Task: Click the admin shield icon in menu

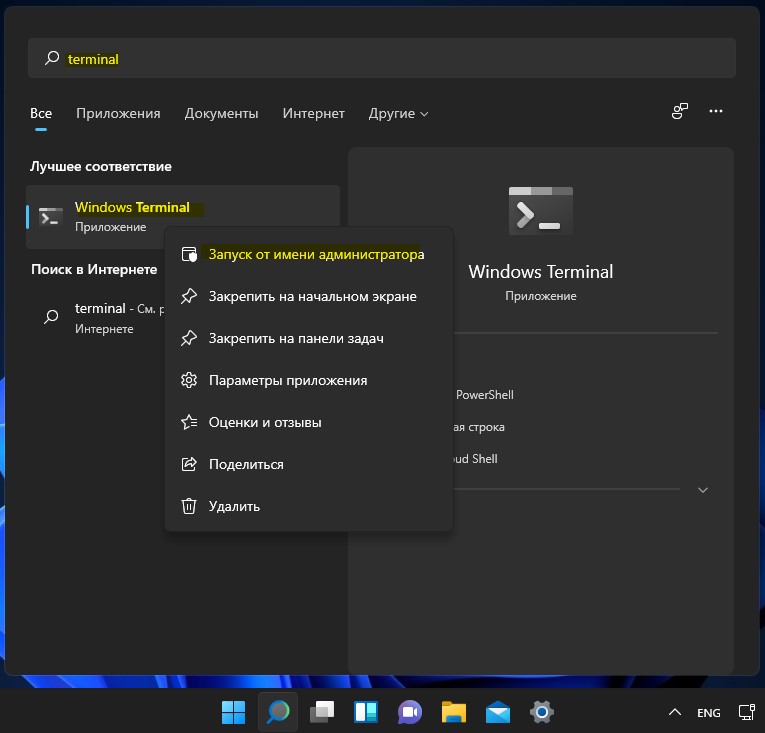Action: [x=189, y=254]
